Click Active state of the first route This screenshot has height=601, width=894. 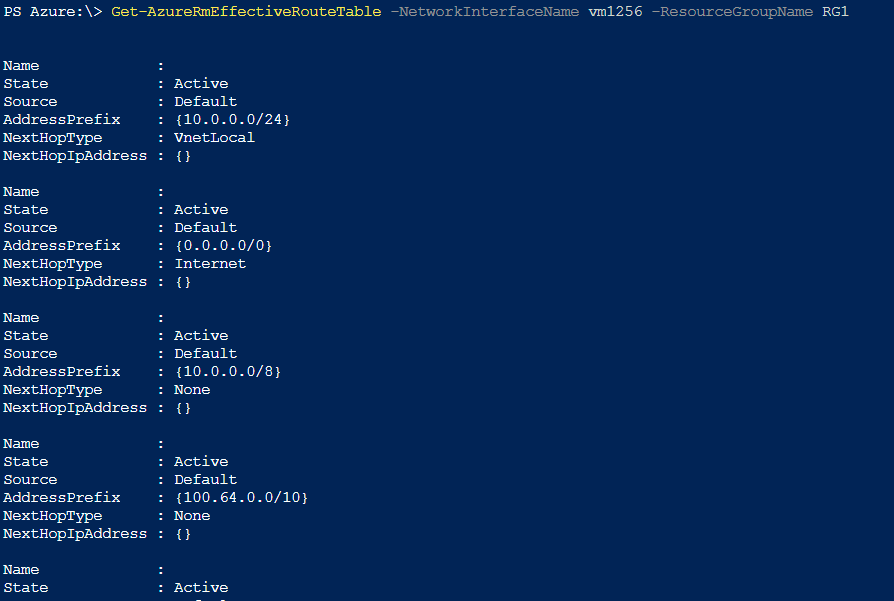[201, 83]
